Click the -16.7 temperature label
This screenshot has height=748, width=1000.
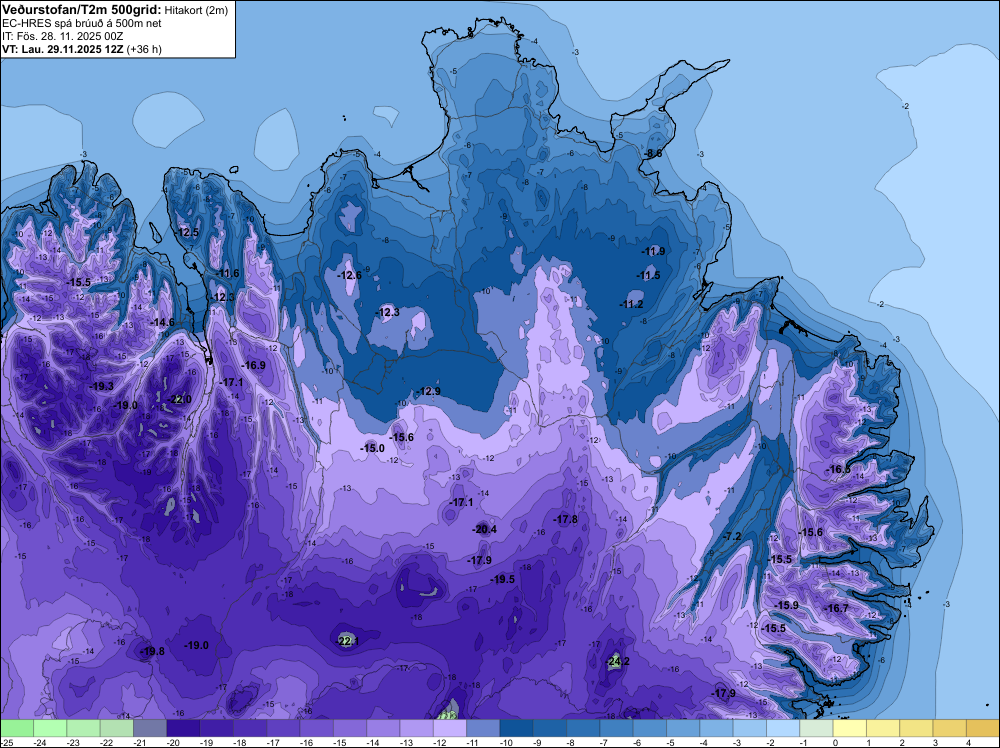[x=837, y=608]
